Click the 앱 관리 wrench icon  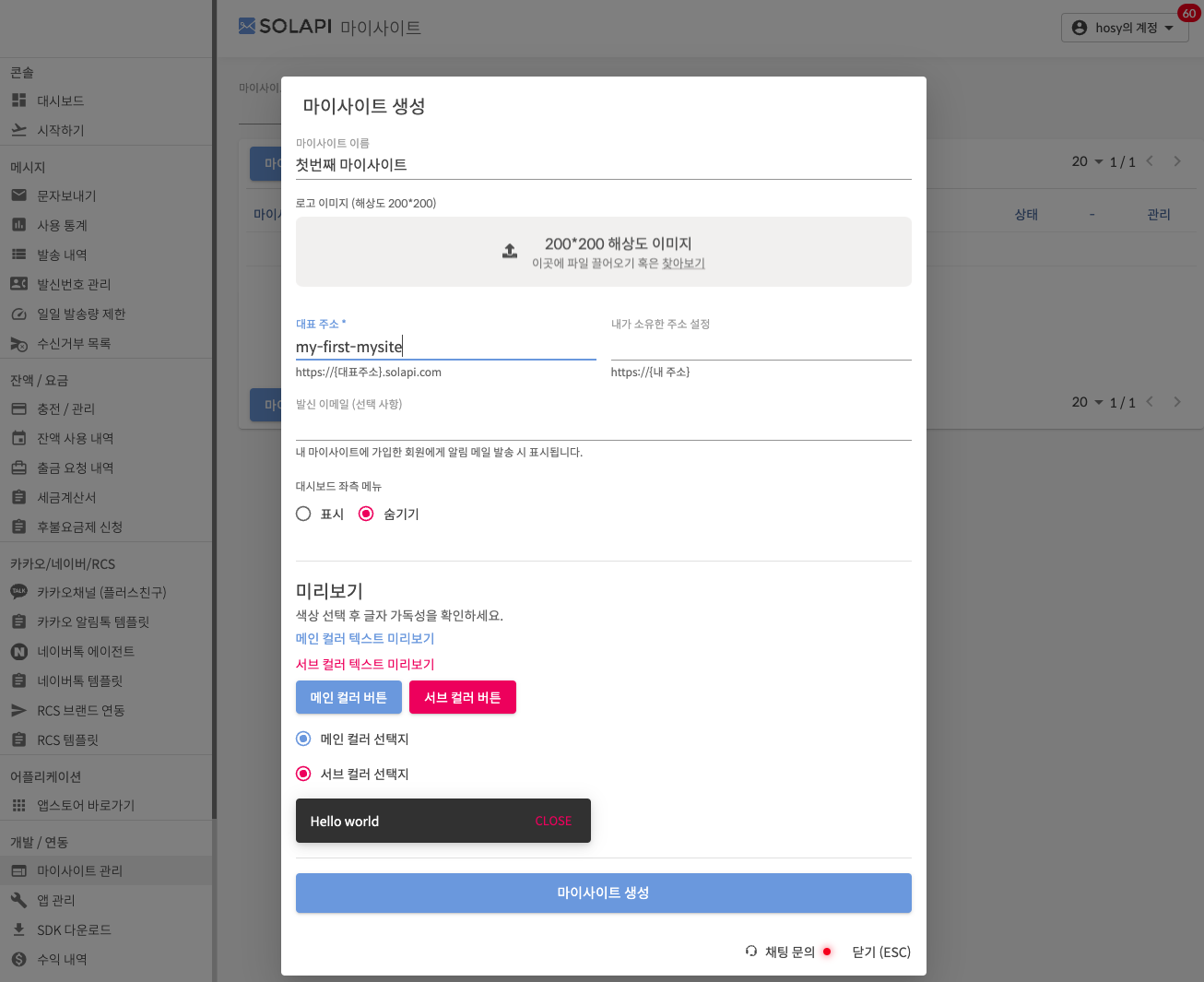[18, 900]
